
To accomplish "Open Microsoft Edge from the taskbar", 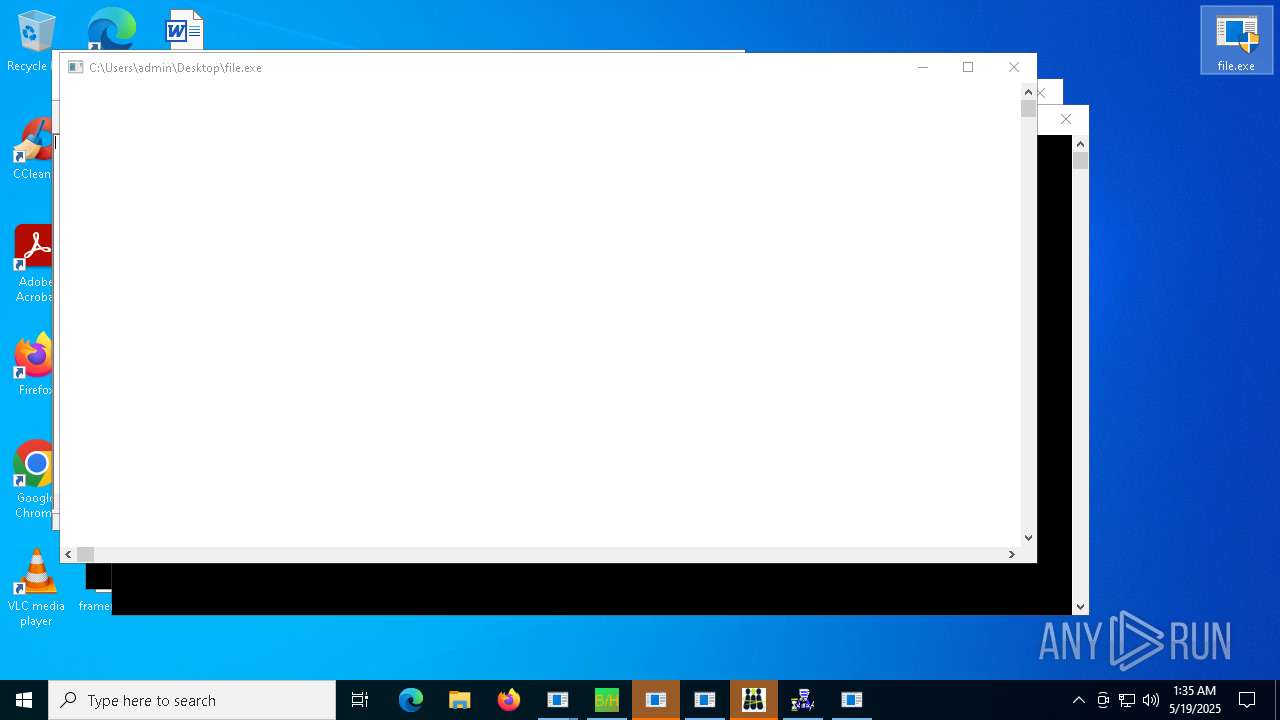I will pyautogui.click(x=411, y=700).
